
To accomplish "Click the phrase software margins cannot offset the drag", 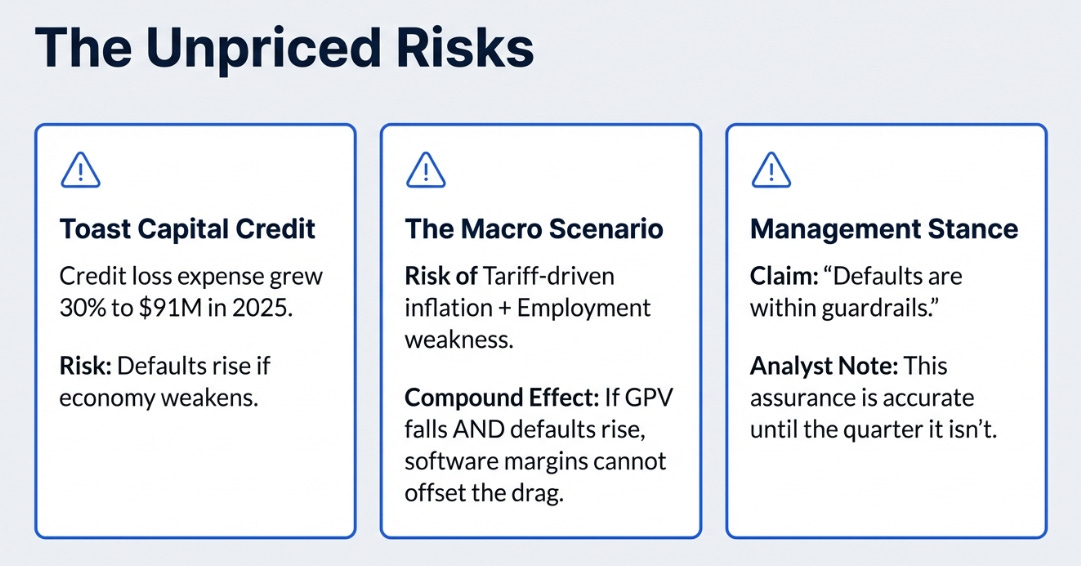I will 535,477.
